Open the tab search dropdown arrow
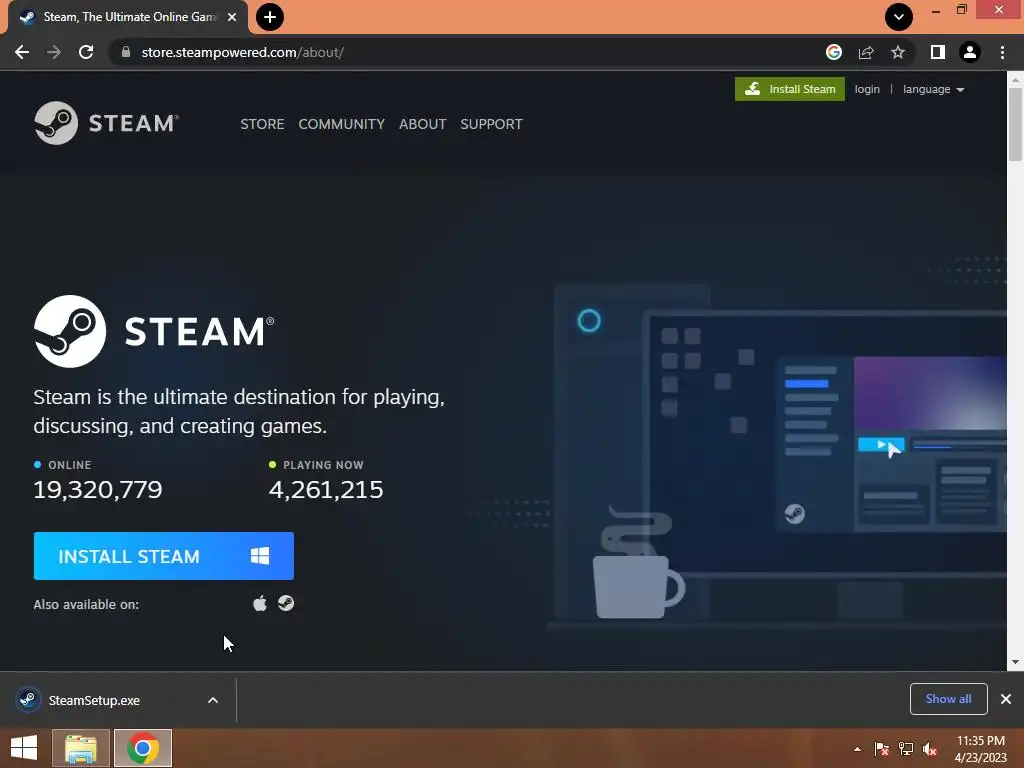Viewport: 1024px width, 768px height. [899, 17]
